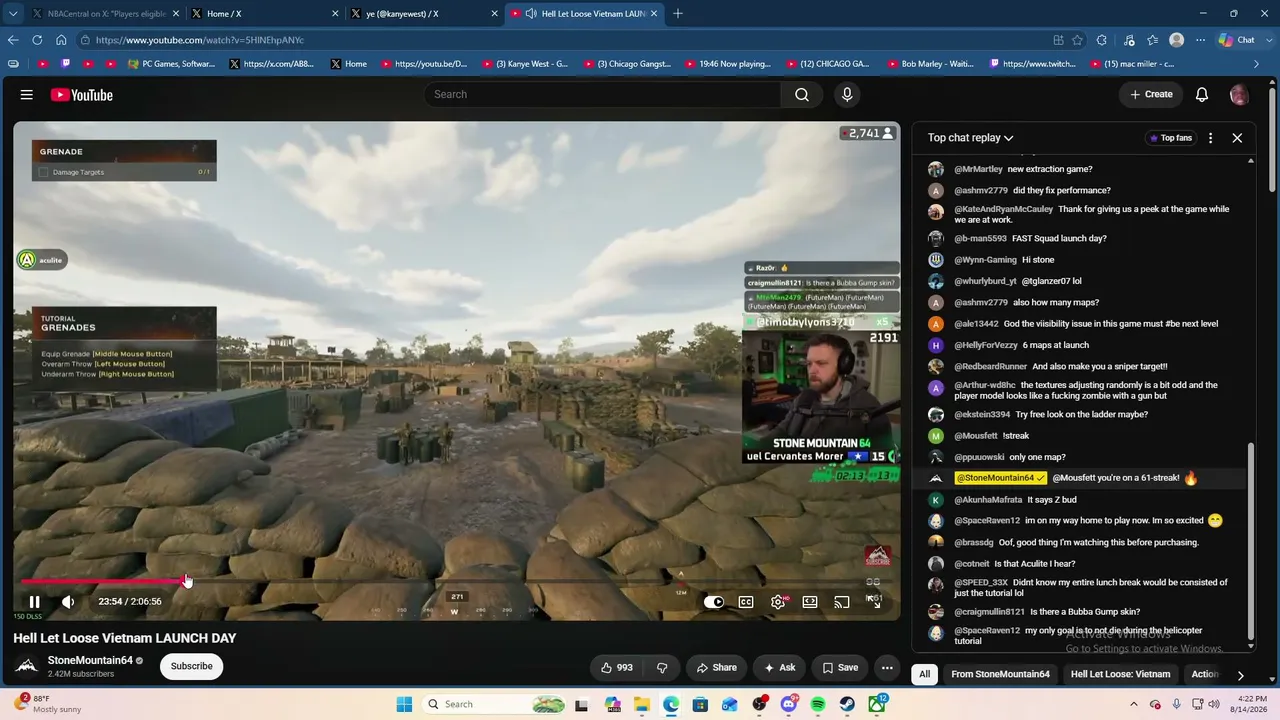
Task: Cast the video to a TV
Action: (x=842, y=602)
